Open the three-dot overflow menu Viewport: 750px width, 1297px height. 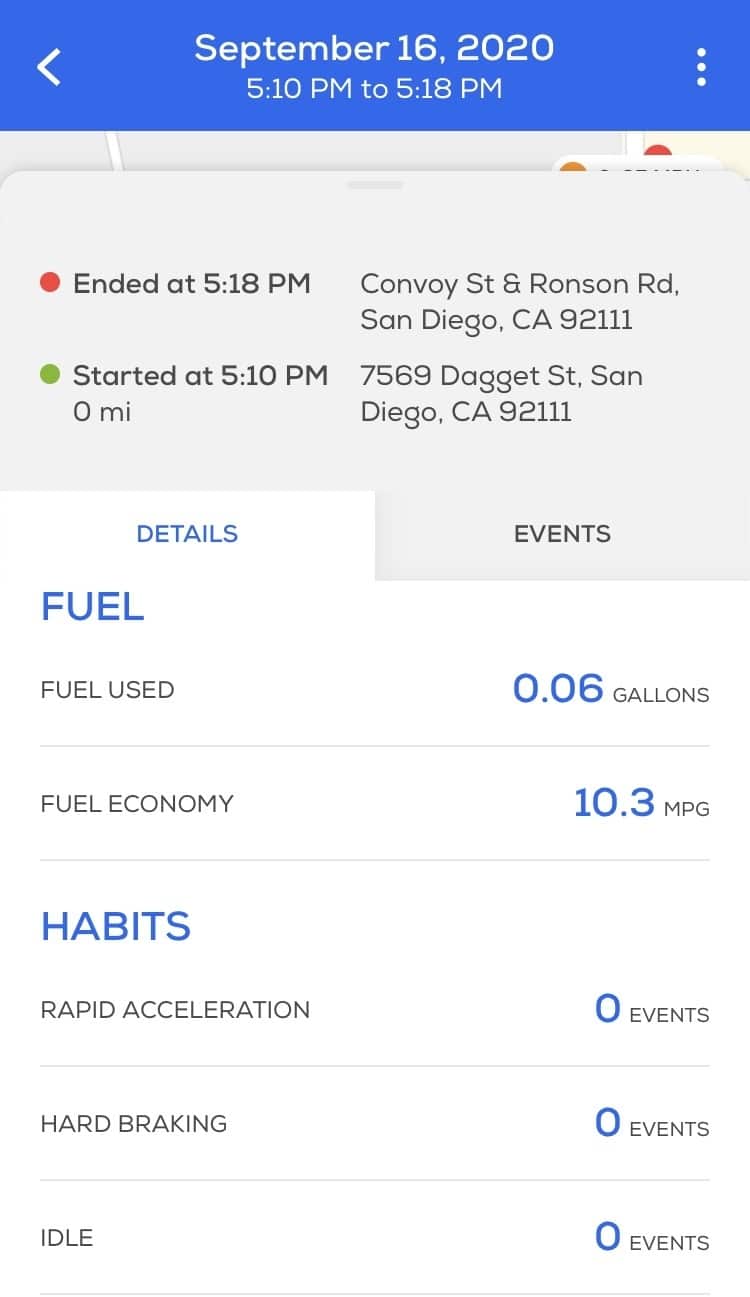coord(702,67)
